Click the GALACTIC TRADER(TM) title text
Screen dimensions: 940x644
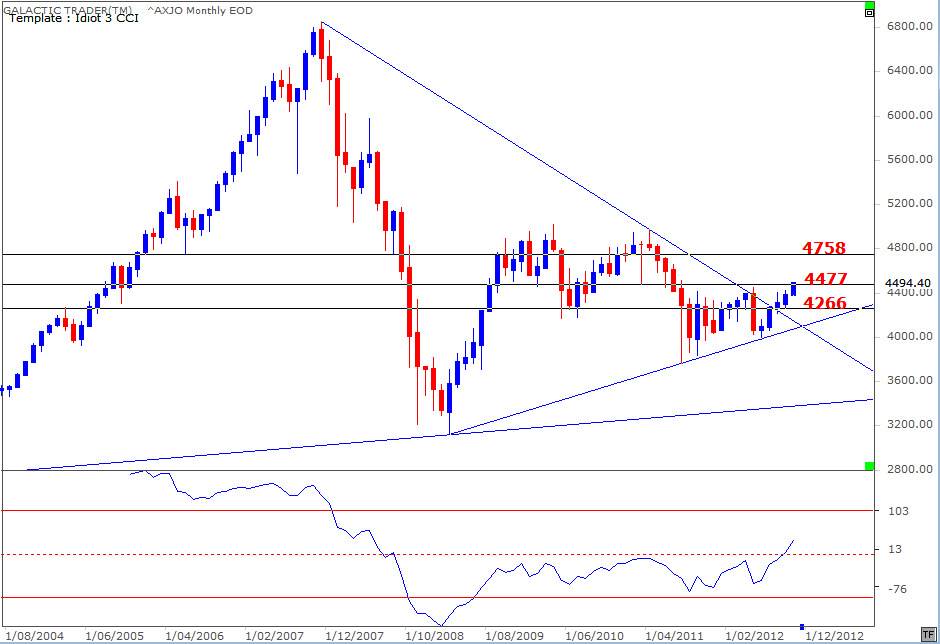(70, 10)
